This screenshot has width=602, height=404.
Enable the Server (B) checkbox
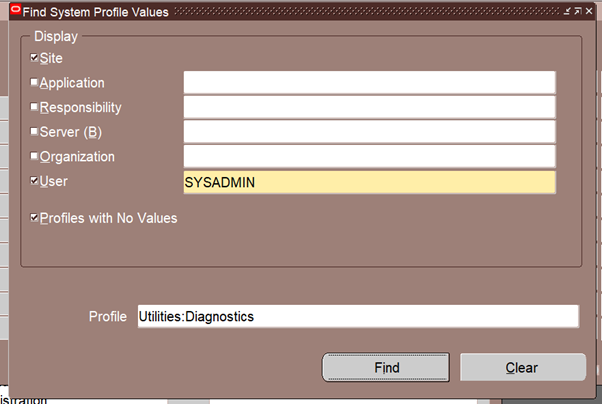pyautogui.click(x=35, y=132)
